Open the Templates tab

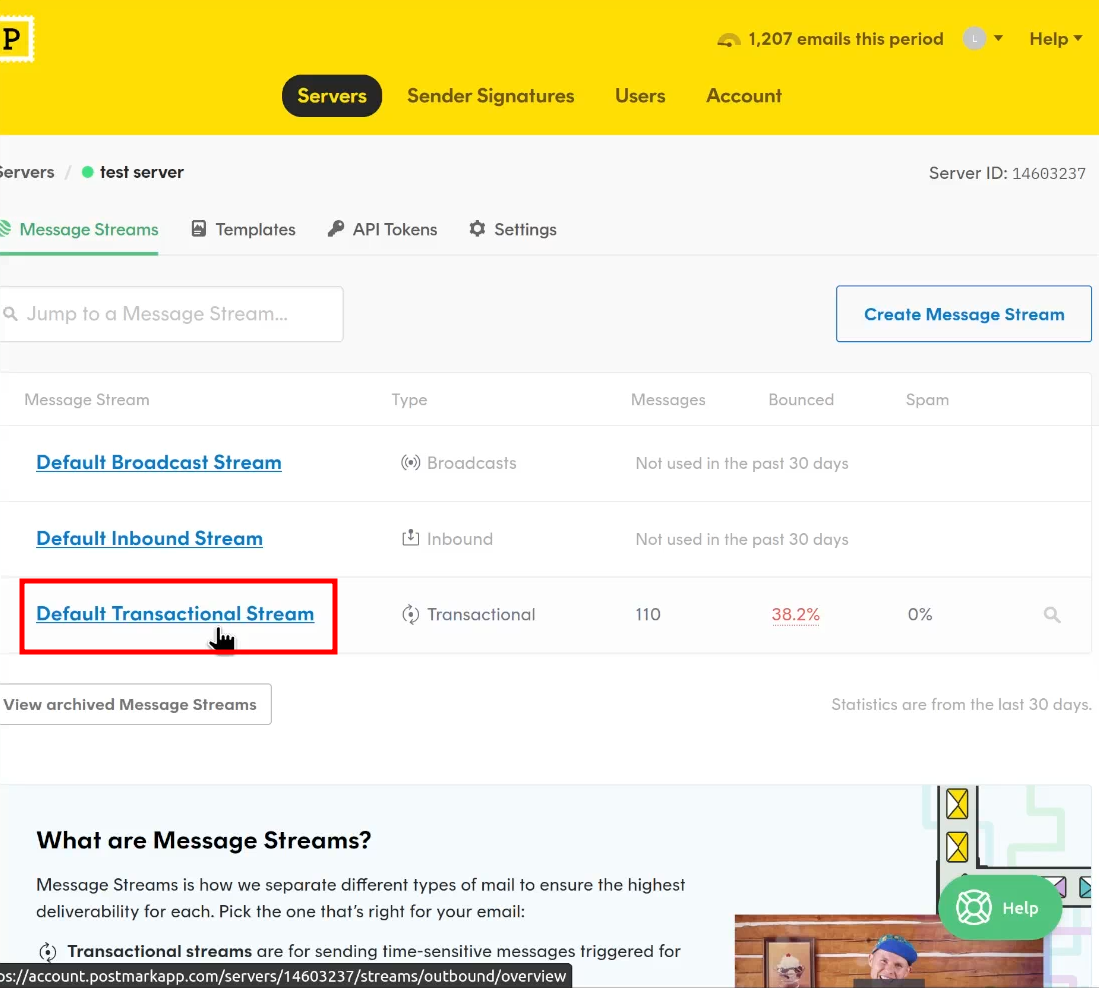click(243, 230)
